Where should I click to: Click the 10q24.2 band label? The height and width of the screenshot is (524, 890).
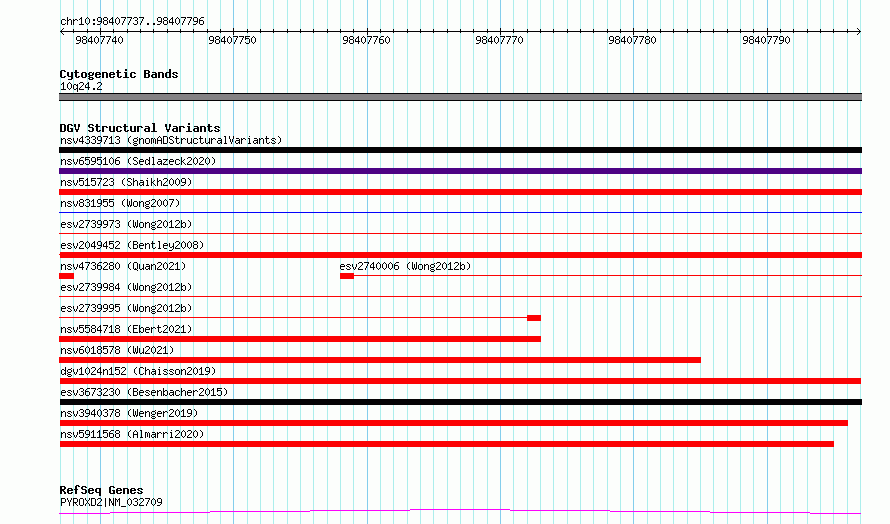pyautogui.click(x=81, y=86)
